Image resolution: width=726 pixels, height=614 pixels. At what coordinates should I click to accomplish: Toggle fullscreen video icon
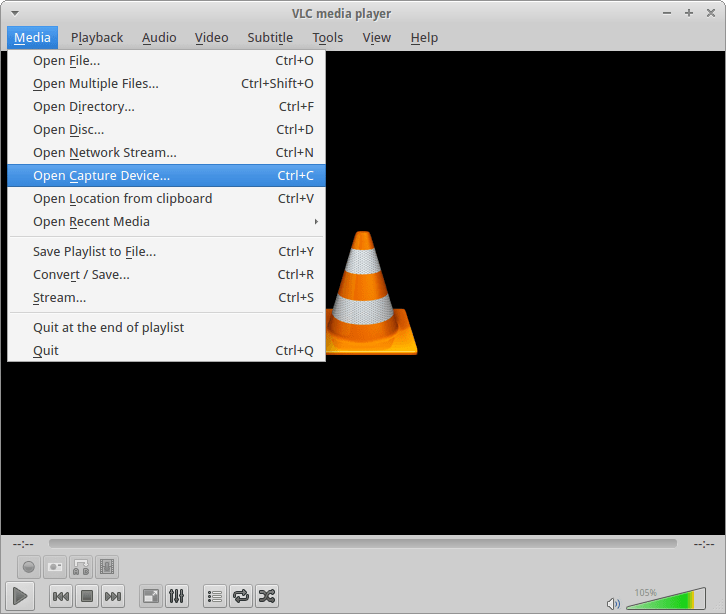pyautogui.click(x=151, y=596)
